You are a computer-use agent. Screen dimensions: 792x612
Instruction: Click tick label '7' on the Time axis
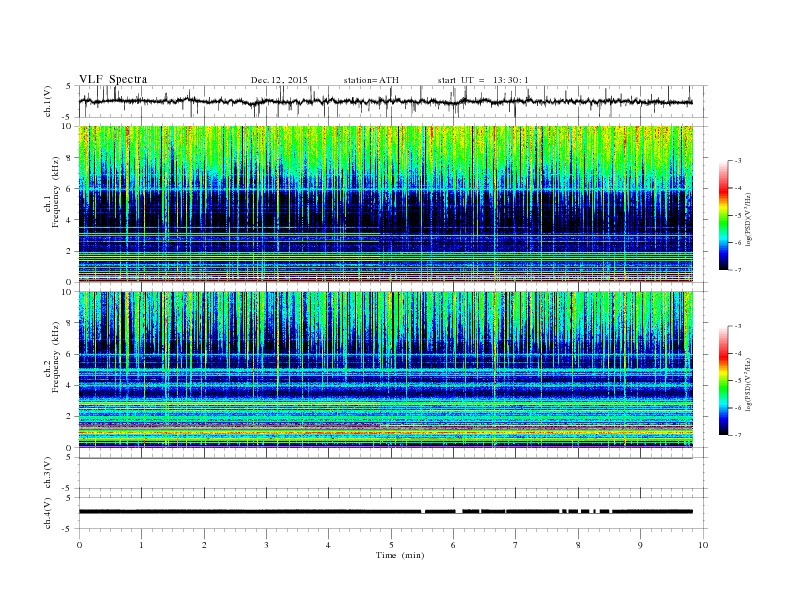(516, 545)
